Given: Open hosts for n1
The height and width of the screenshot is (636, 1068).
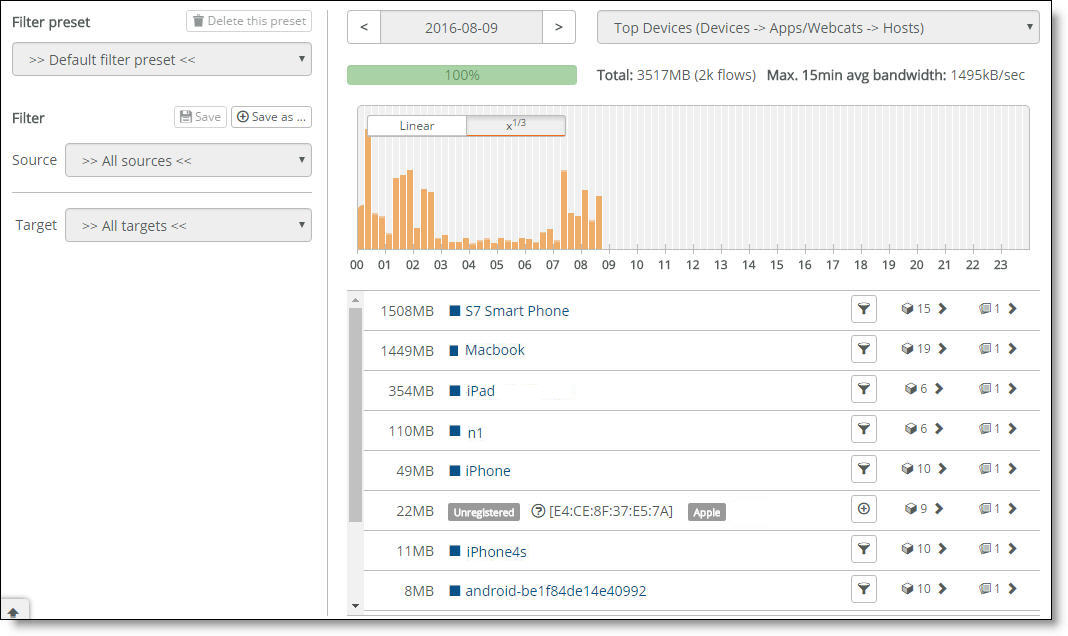Looking at the screenshot, I should pos(998,428).
